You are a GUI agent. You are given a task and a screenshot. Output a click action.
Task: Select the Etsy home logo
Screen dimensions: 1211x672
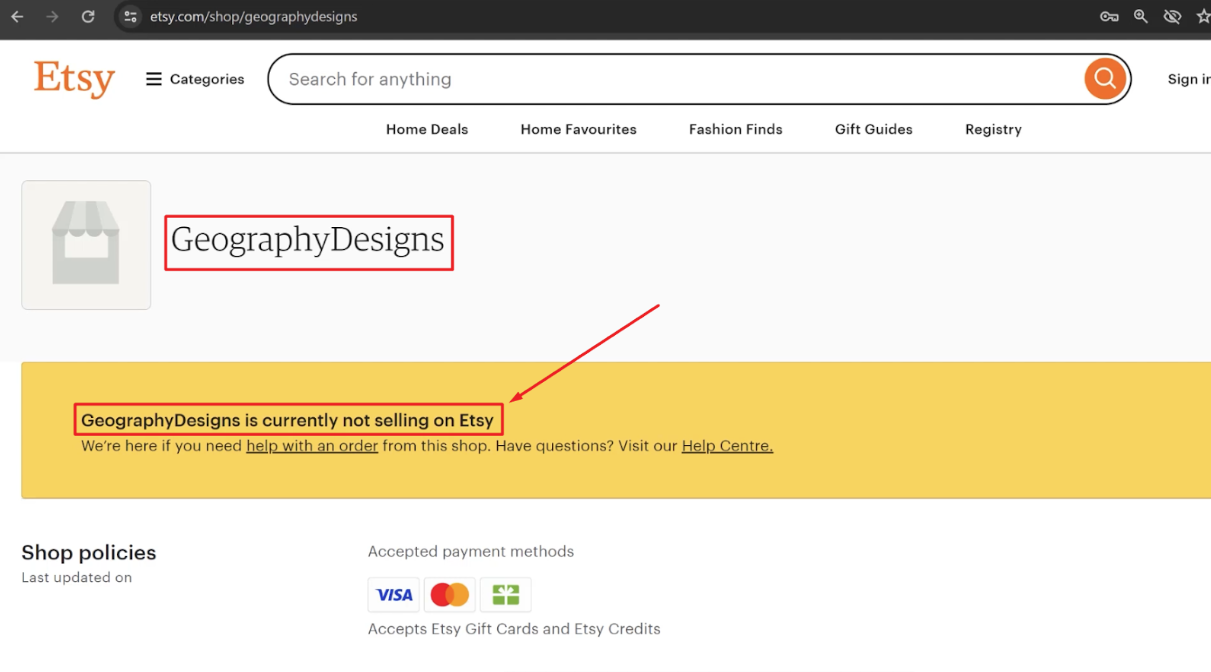pos(74,79)
